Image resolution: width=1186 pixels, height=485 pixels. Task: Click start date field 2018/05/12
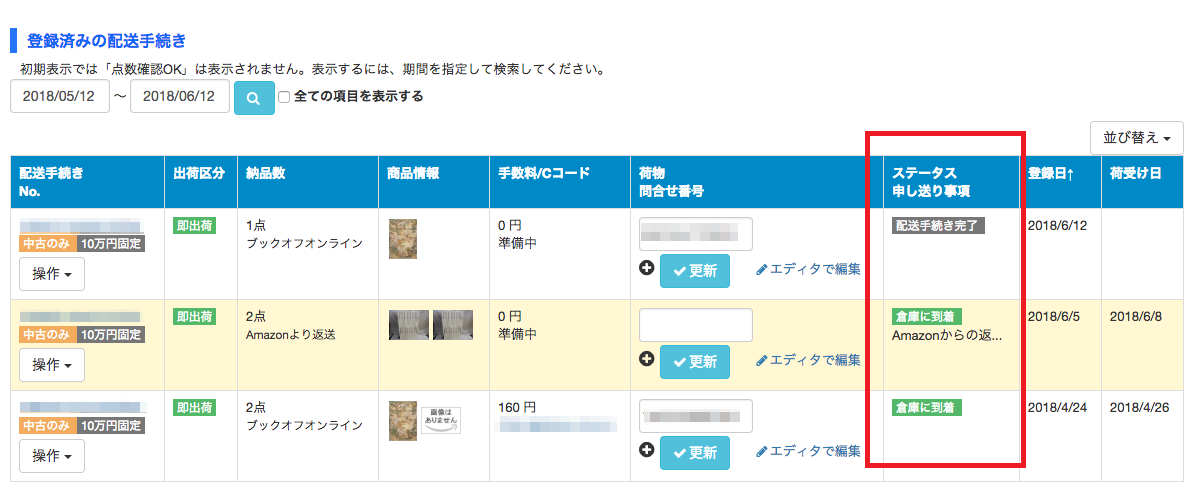60,97
